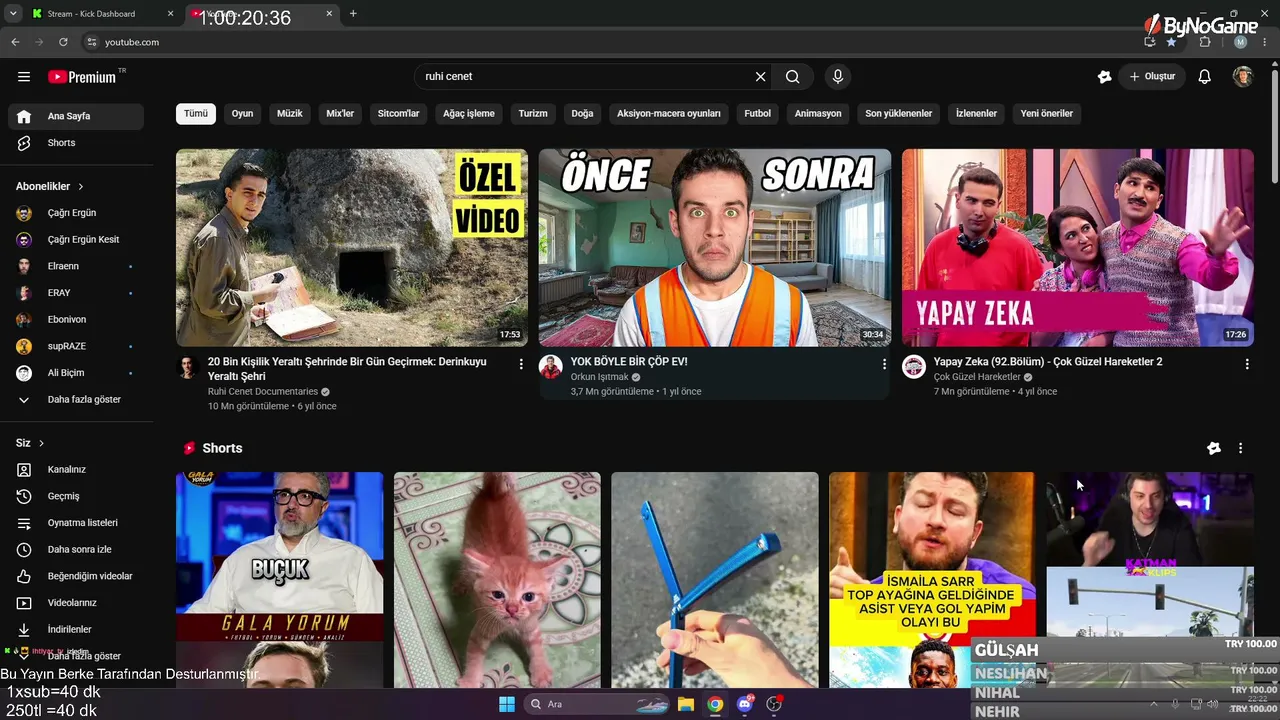1280x720 pixels.
Task: Expand Abonelikler subscriptions section
Action: [50, 187]
